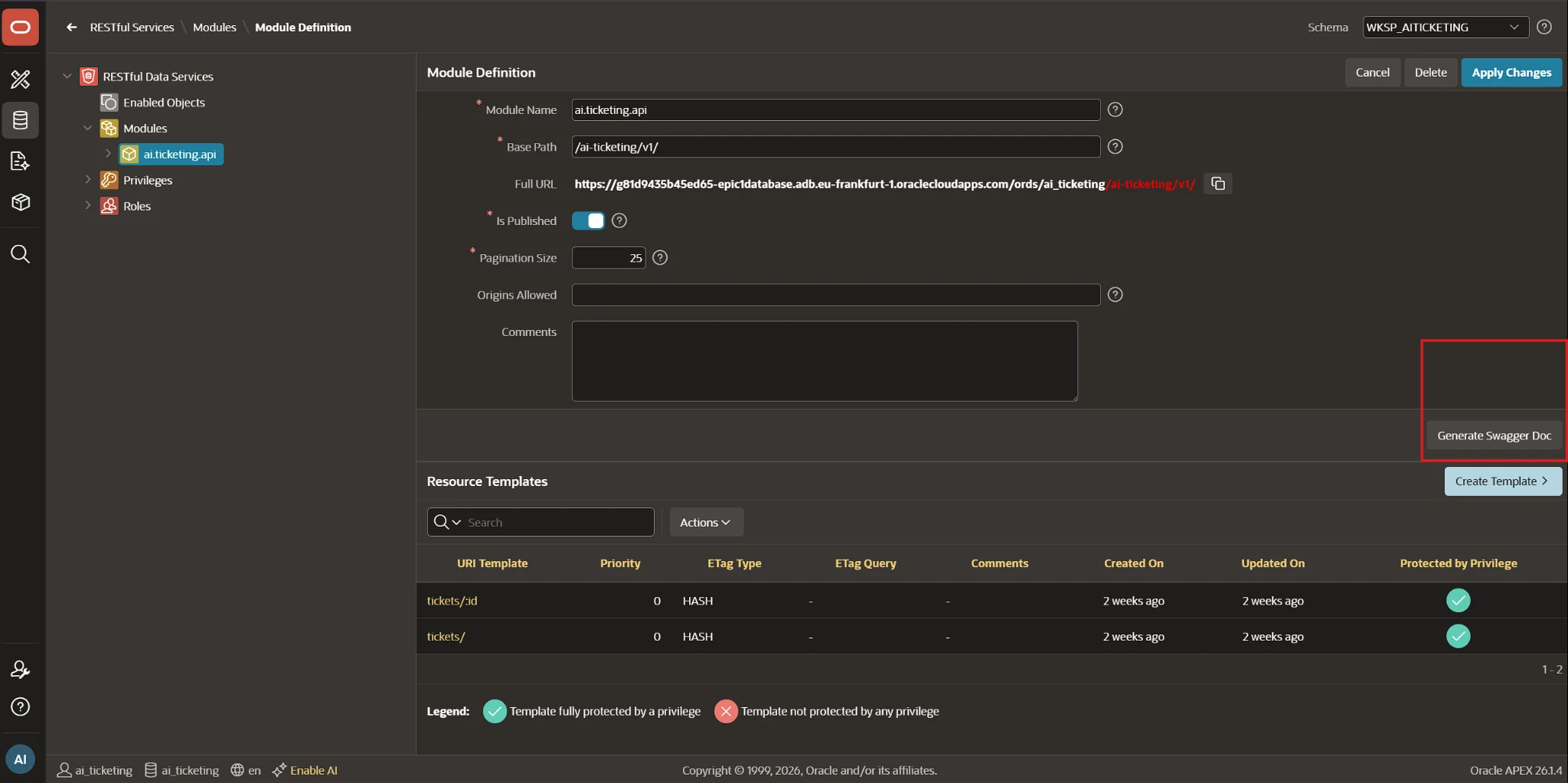Go back using the arrow icon
The width and height of the screenshot is (1568, 783).
pyautogui.click(x=72, y=27)
